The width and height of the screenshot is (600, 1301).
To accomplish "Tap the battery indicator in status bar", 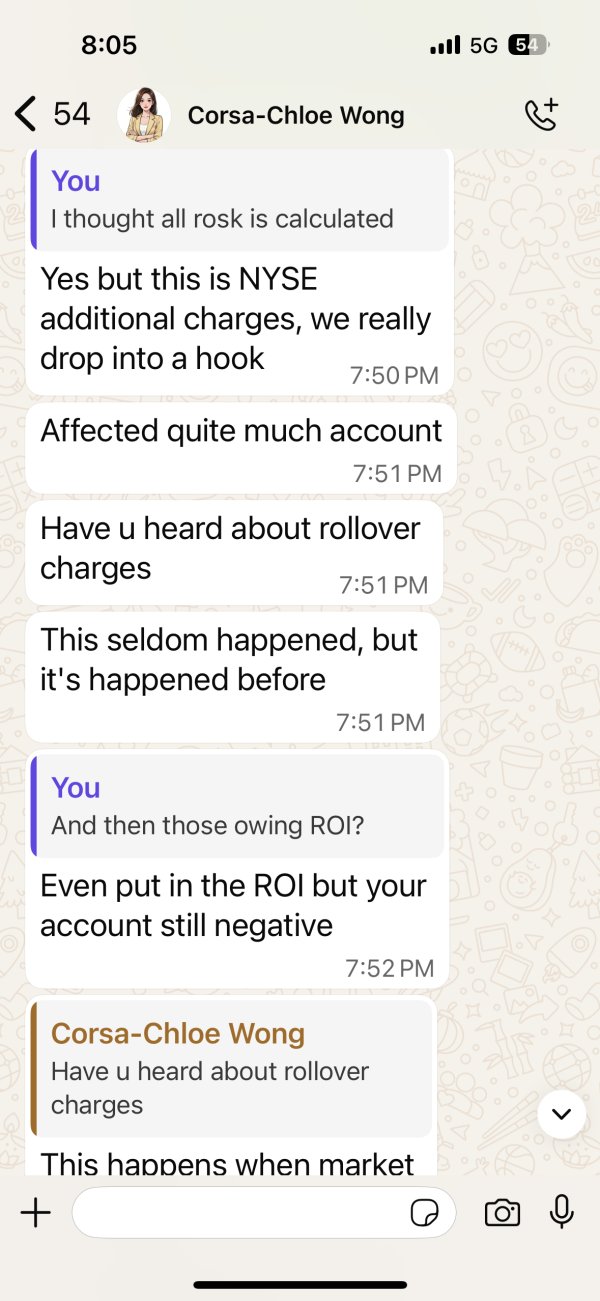I will pos(528,45).
